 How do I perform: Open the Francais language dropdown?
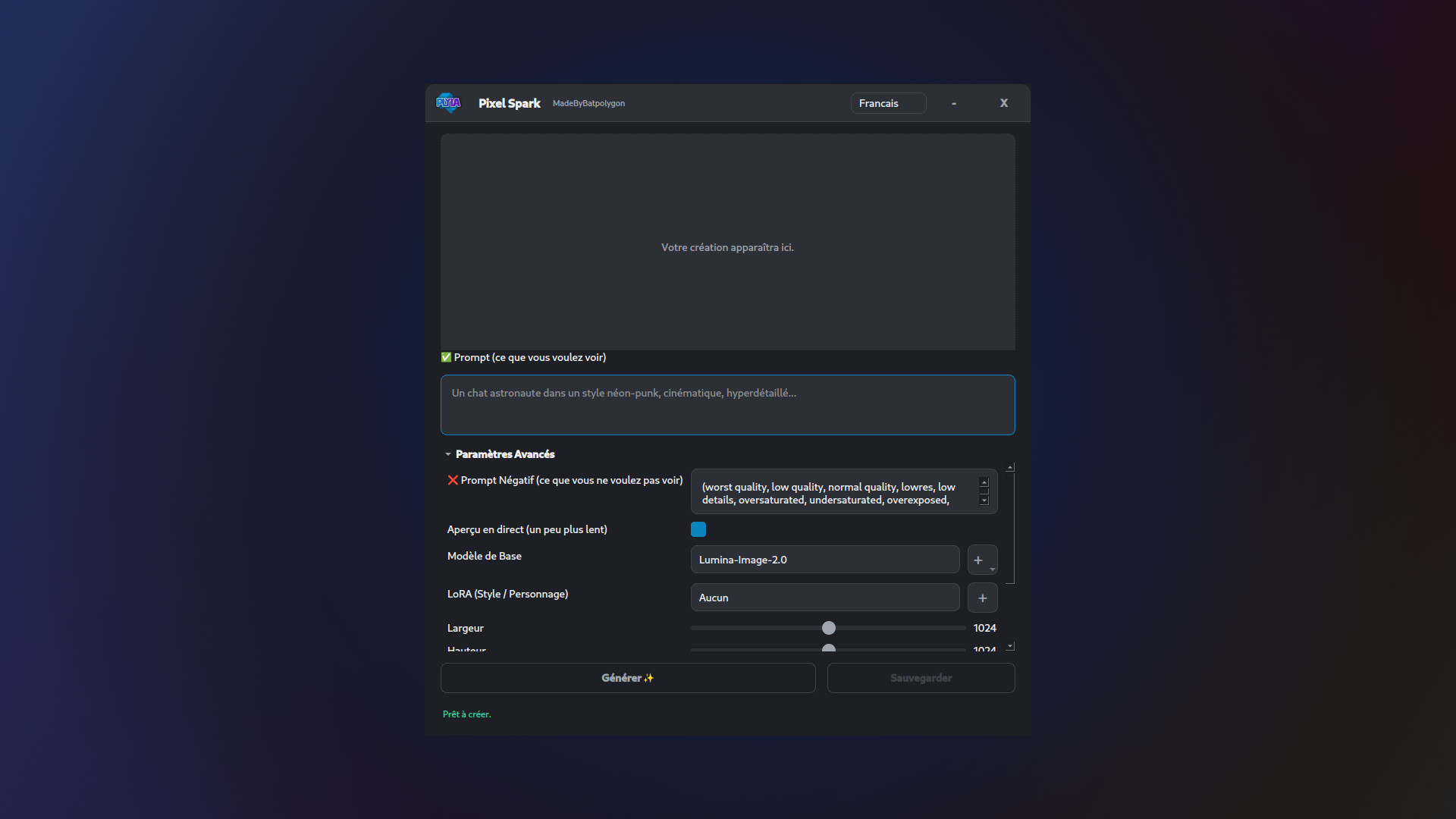(888, 103)
